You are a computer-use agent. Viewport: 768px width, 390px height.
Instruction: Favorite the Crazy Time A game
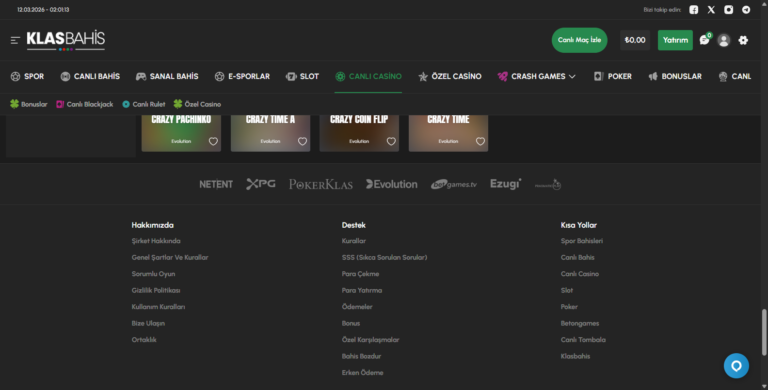[302, 141]
